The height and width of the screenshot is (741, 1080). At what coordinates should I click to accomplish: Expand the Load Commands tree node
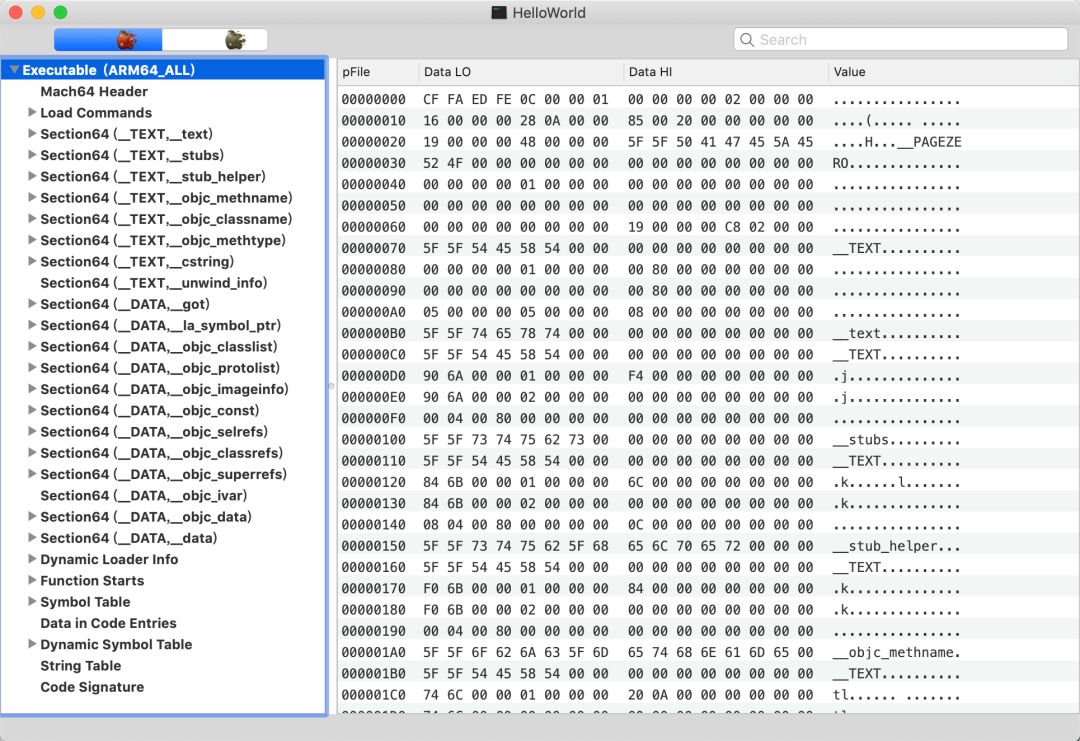point(32,113)
